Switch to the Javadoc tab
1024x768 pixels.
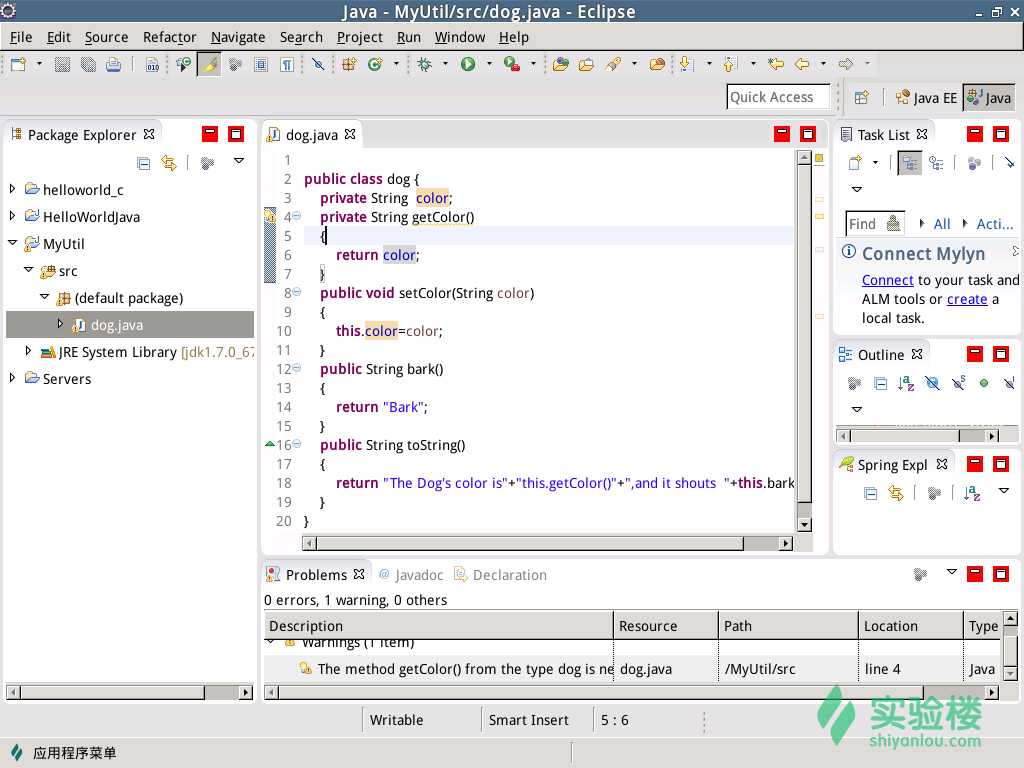tap(411, 575)
